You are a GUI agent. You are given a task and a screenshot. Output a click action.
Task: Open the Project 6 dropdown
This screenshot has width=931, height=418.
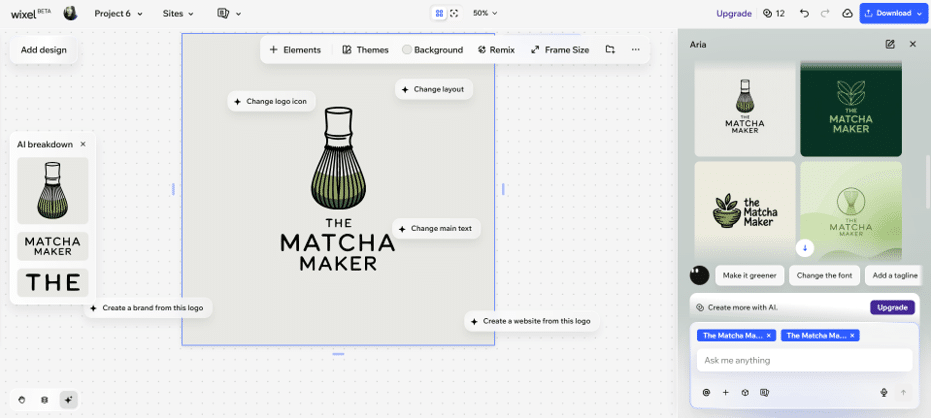pyautogui.click(x=118, y=14)
